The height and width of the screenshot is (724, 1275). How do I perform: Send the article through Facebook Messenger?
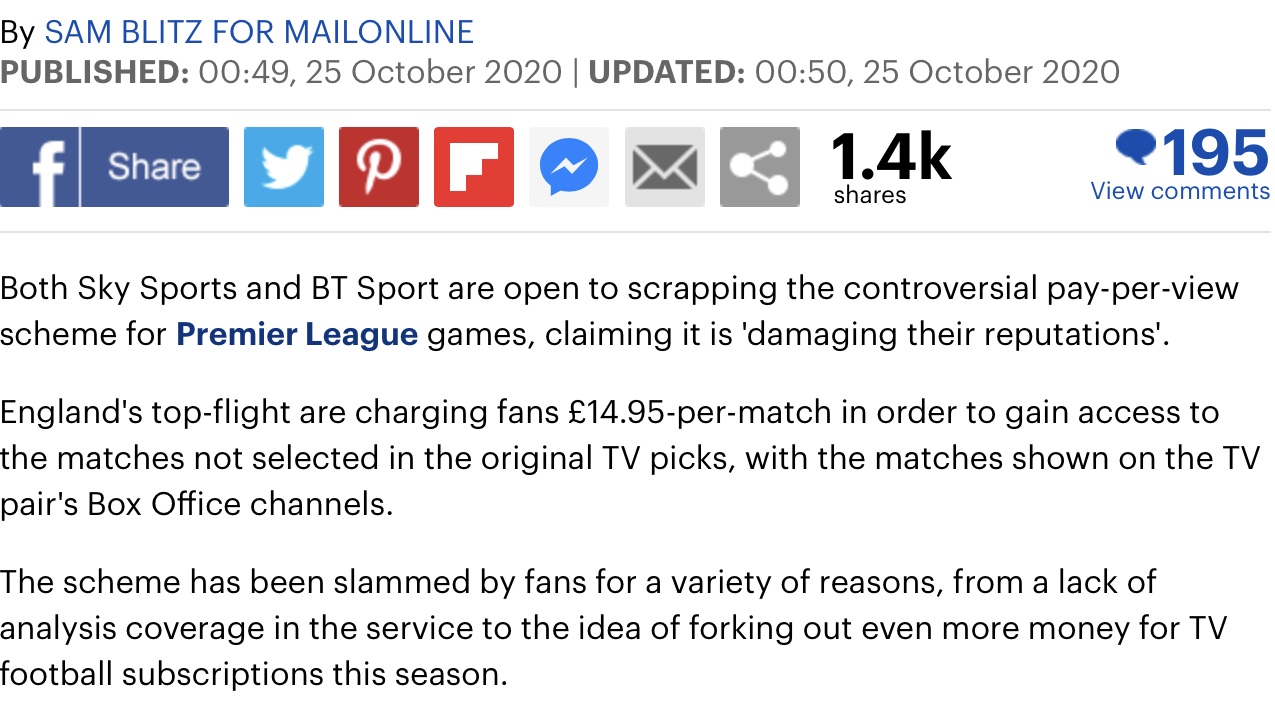pos(569,167)
